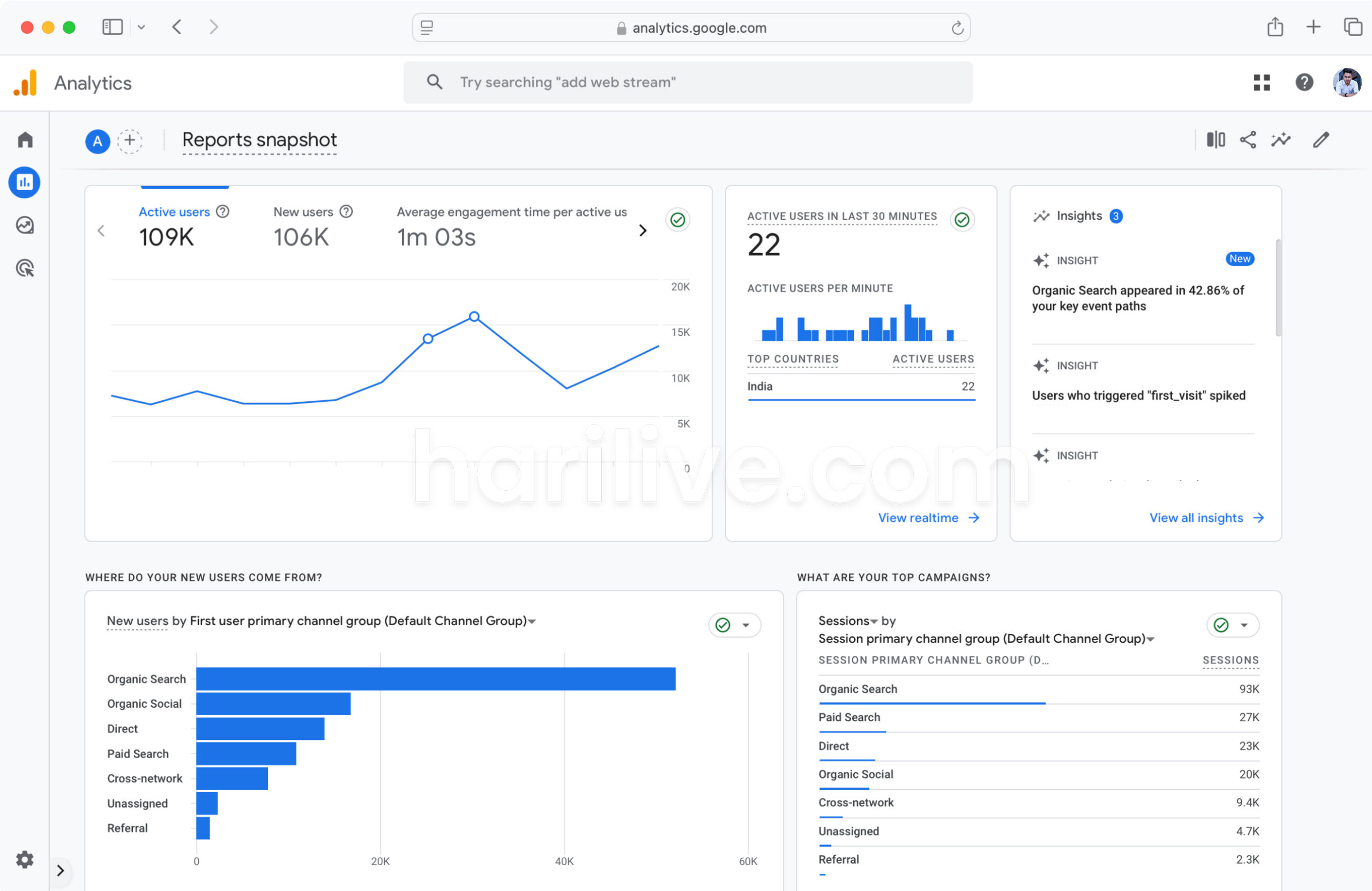Open insights via the sparkle trend icon

point(1280,139)
